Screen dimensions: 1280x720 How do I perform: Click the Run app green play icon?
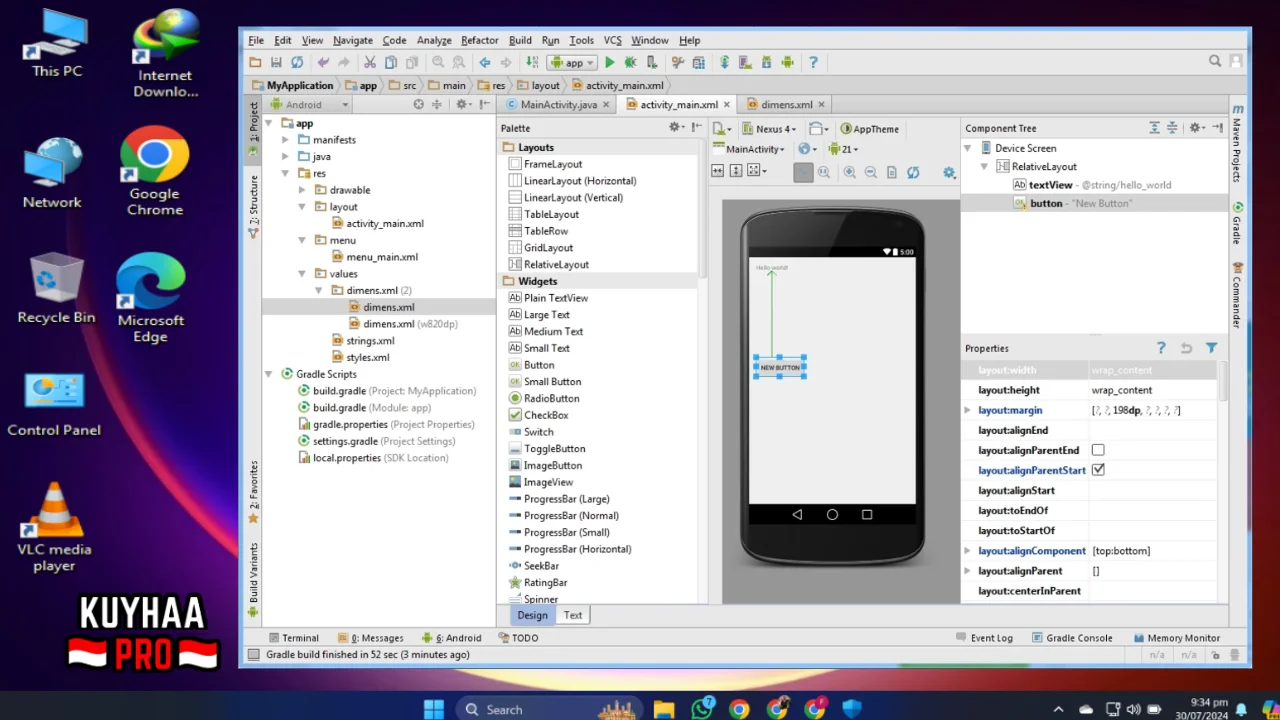point(609,62)
